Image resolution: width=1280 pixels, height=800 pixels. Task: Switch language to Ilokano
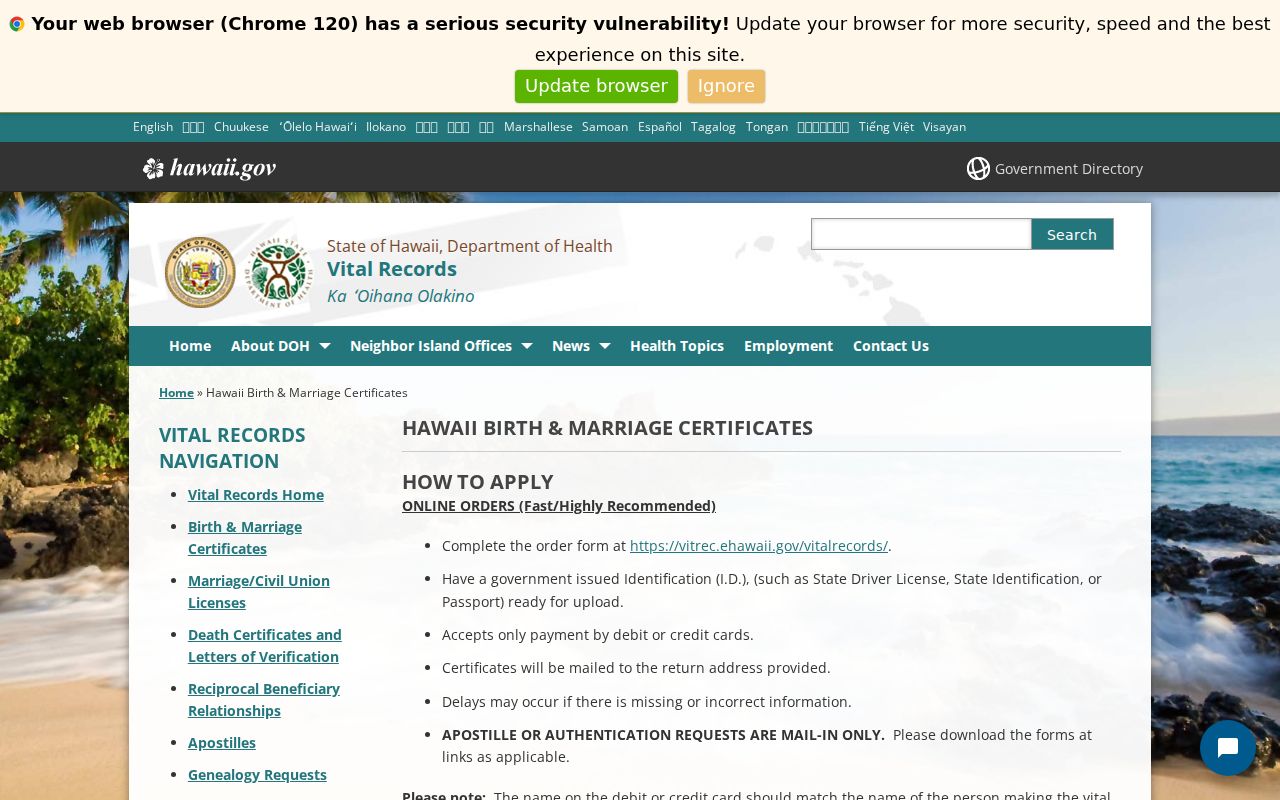click(386, 127)
